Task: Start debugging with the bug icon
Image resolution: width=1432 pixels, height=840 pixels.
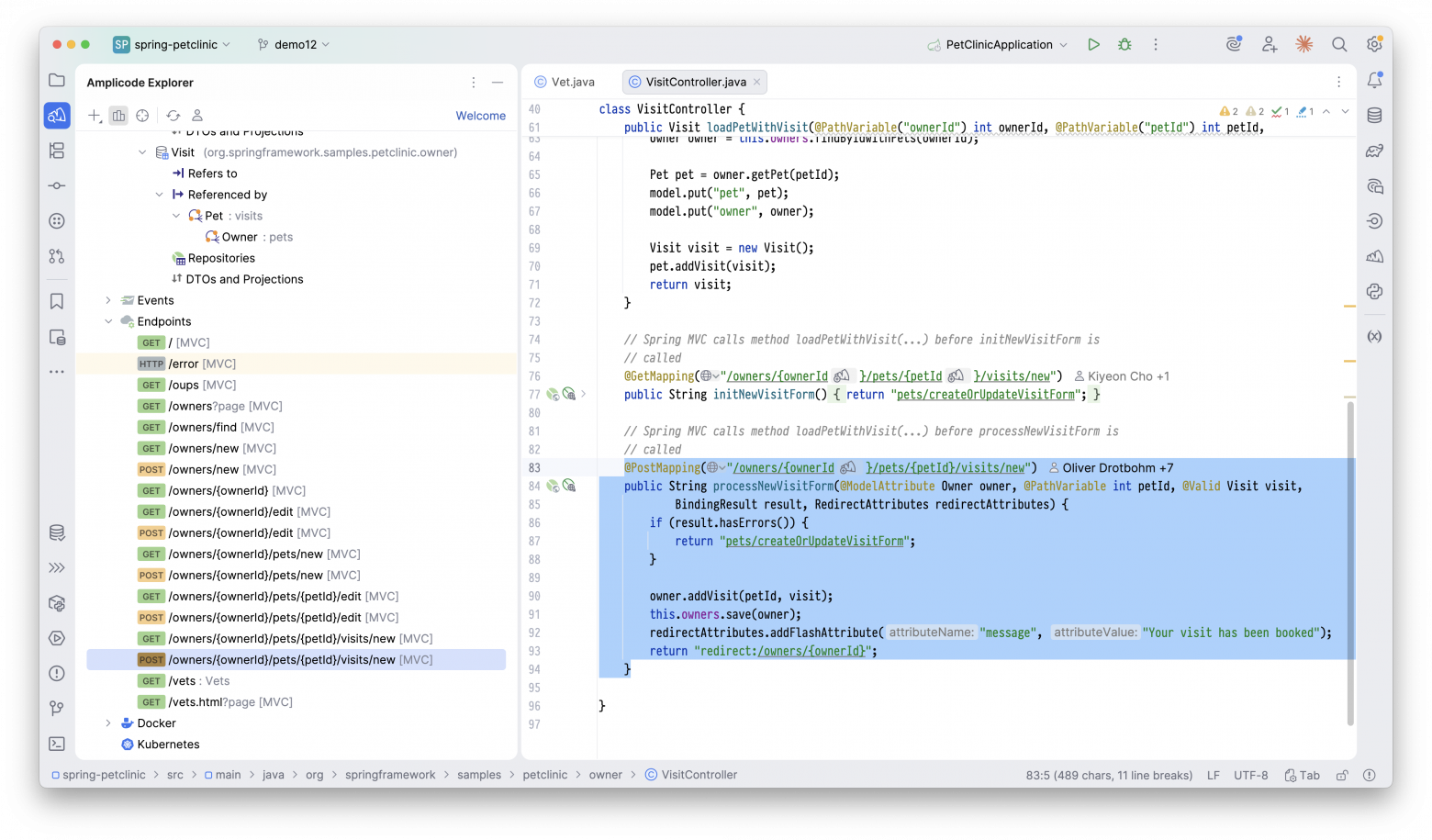Action: coord(1124,44)
